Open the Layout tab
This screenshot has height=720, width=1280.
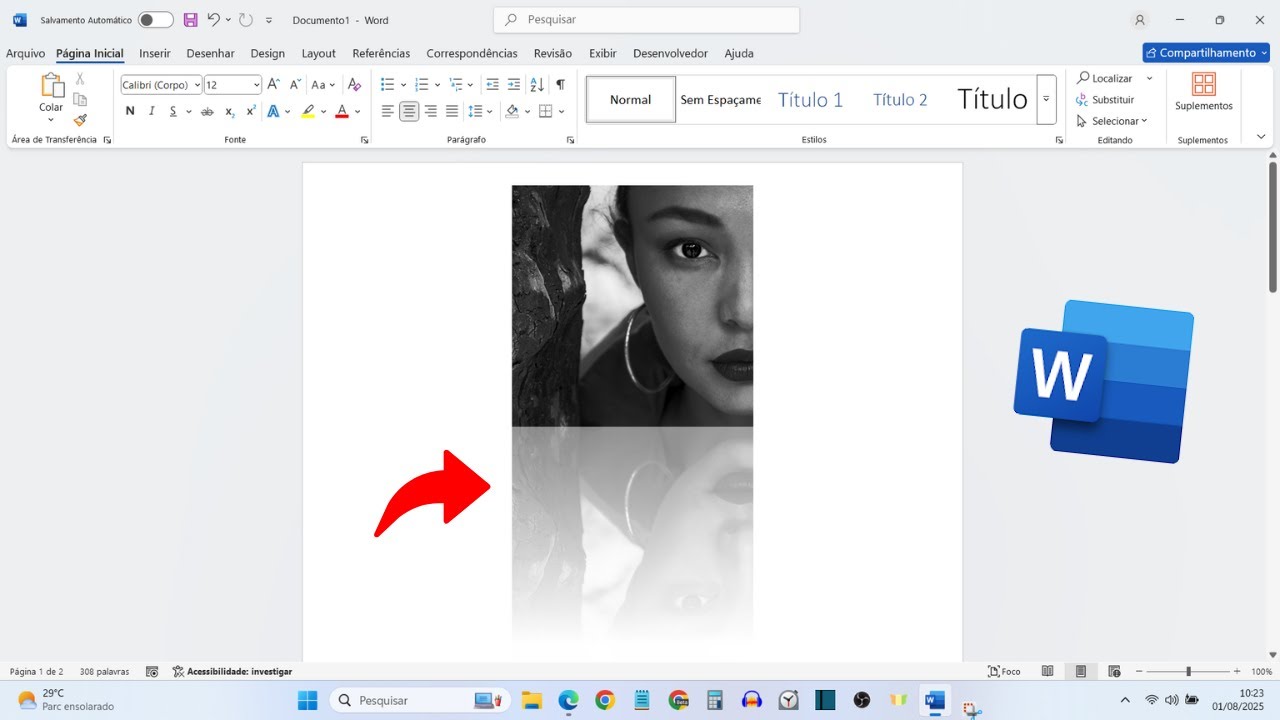pos(319,53)
